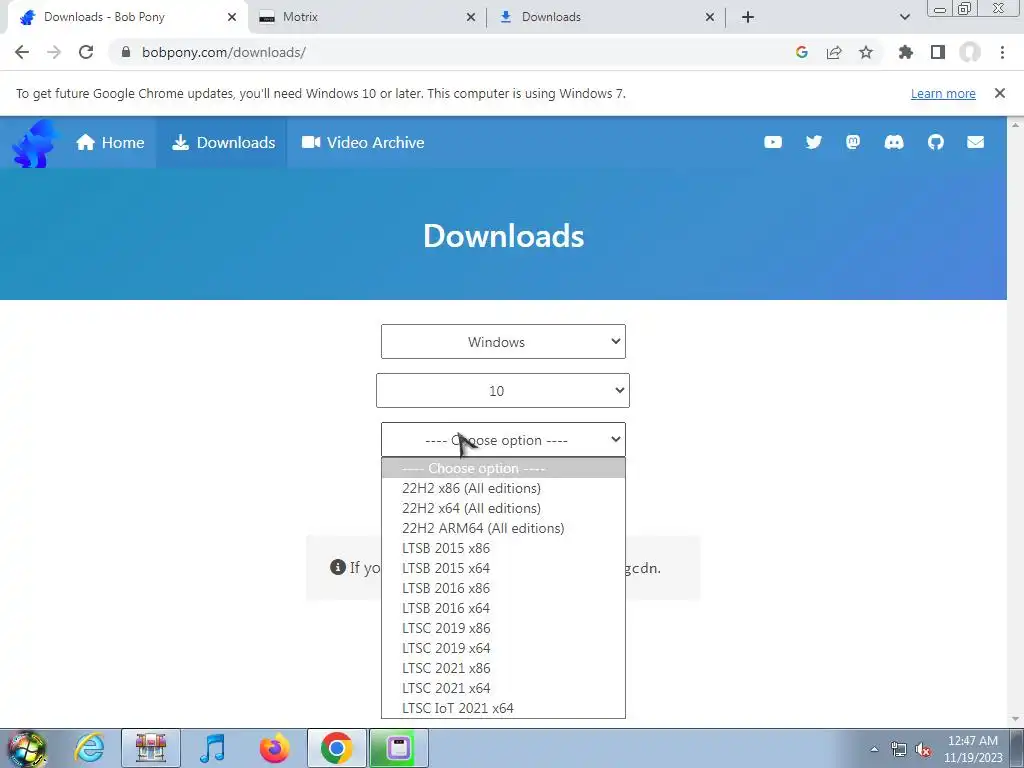Select the ---- Choose option ---- entry
This screenshot has width=1024, height=768.
(x=503, y=468)
